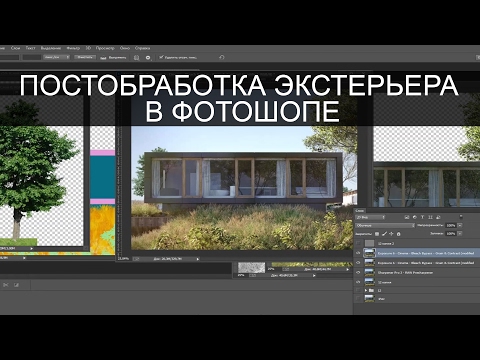
Task: Expand the layer group 12 triangle
Action: [x=366, y=290]
